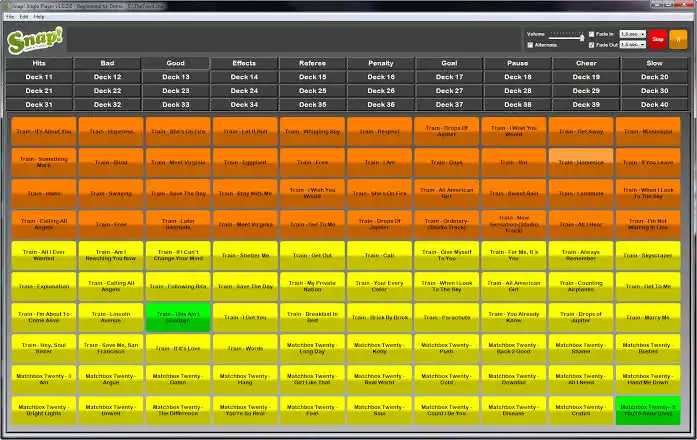Switch to Deck 22
697x440 pixels.
coord(108,91)
